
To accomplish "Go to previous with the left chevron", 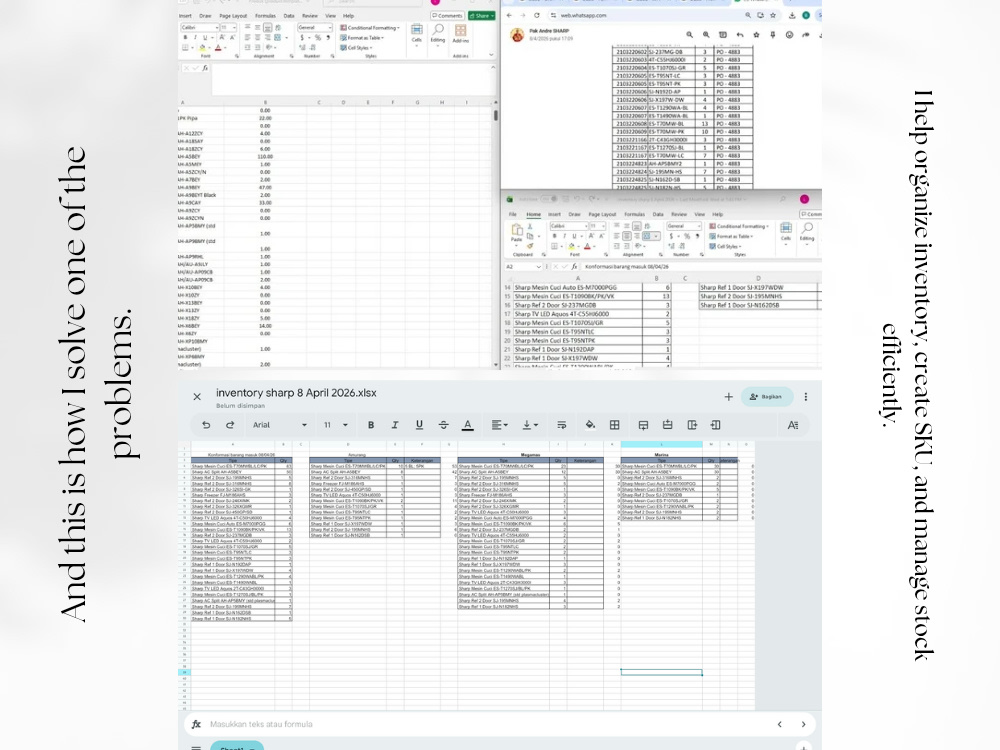I will point(779,724).
